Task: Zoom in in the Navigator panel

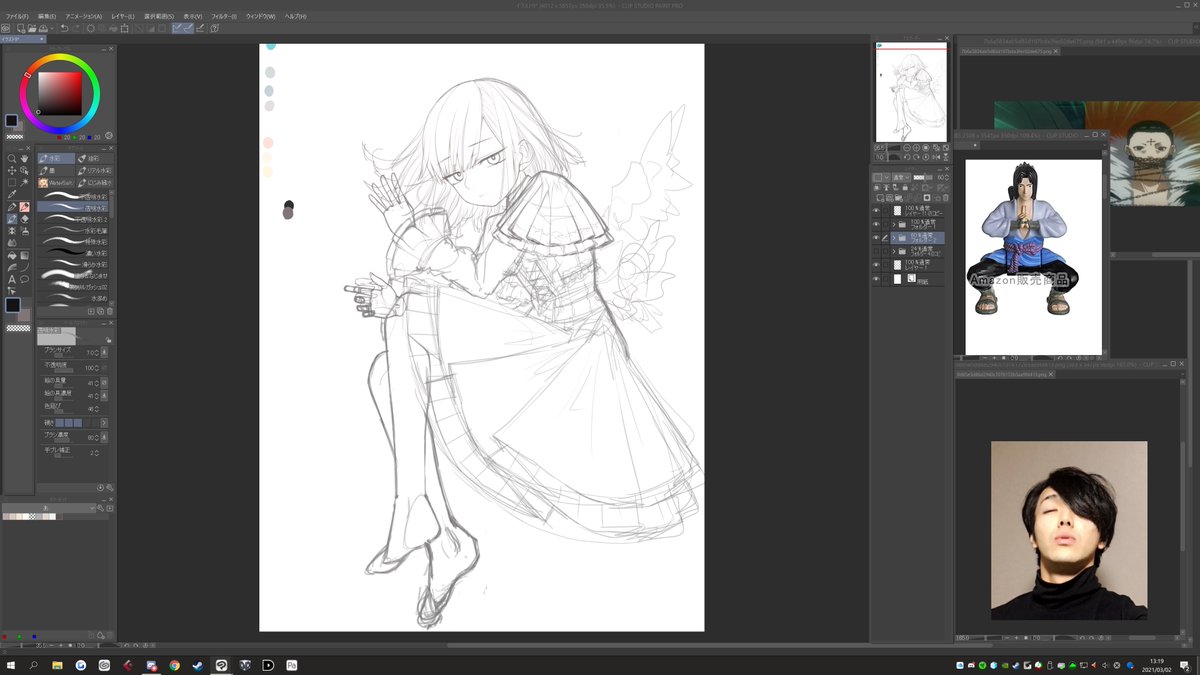Action: (x=916, y=148)
